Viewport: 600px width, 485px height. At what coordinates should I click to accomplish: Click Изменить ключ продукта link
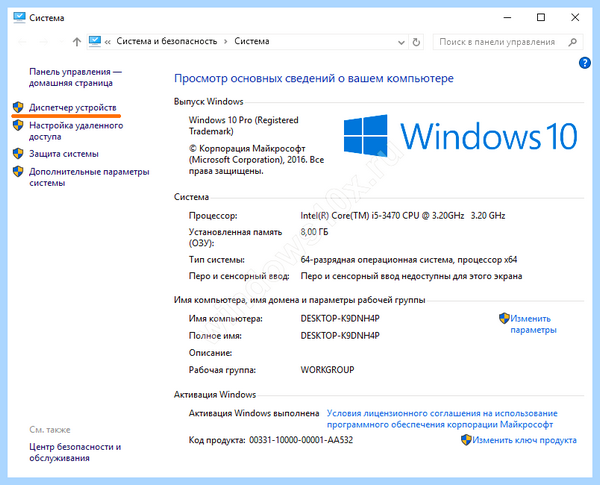[x=525, y=440]
